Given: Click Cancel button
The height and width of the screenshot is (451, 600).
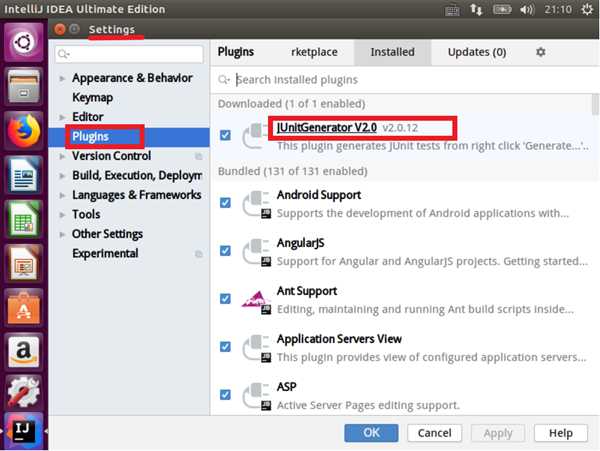Looking at the screenshot, I should click(434, 433).
